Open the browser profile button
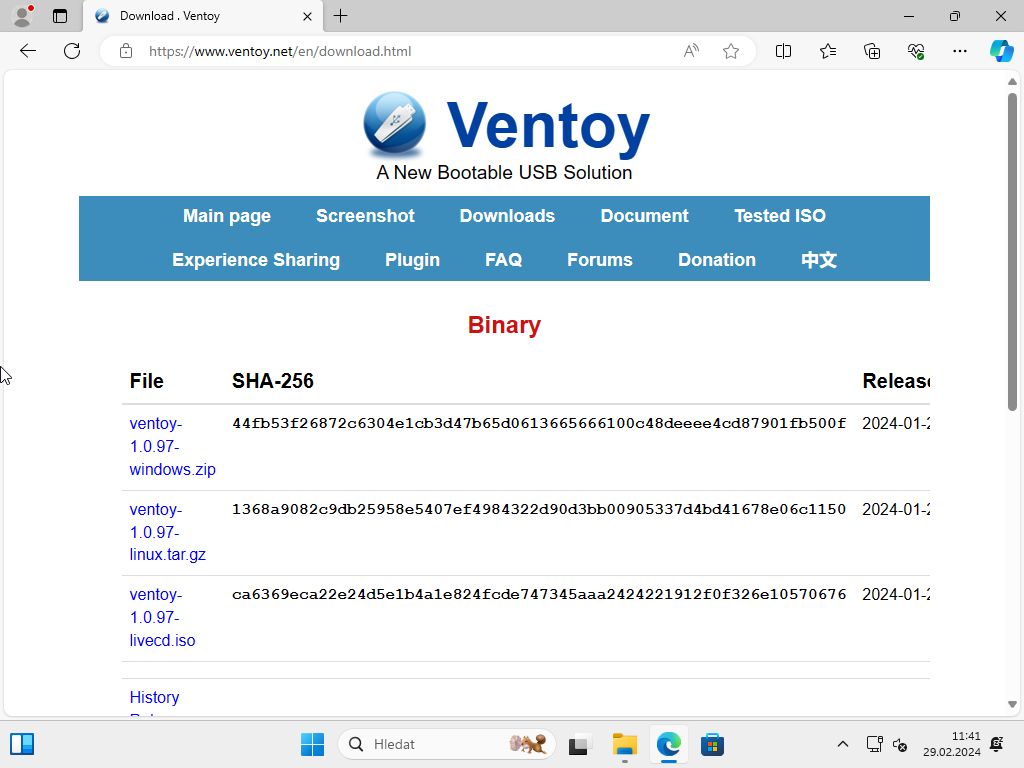The height and width of the screenshot is (768, 1024). click(22, 16)
